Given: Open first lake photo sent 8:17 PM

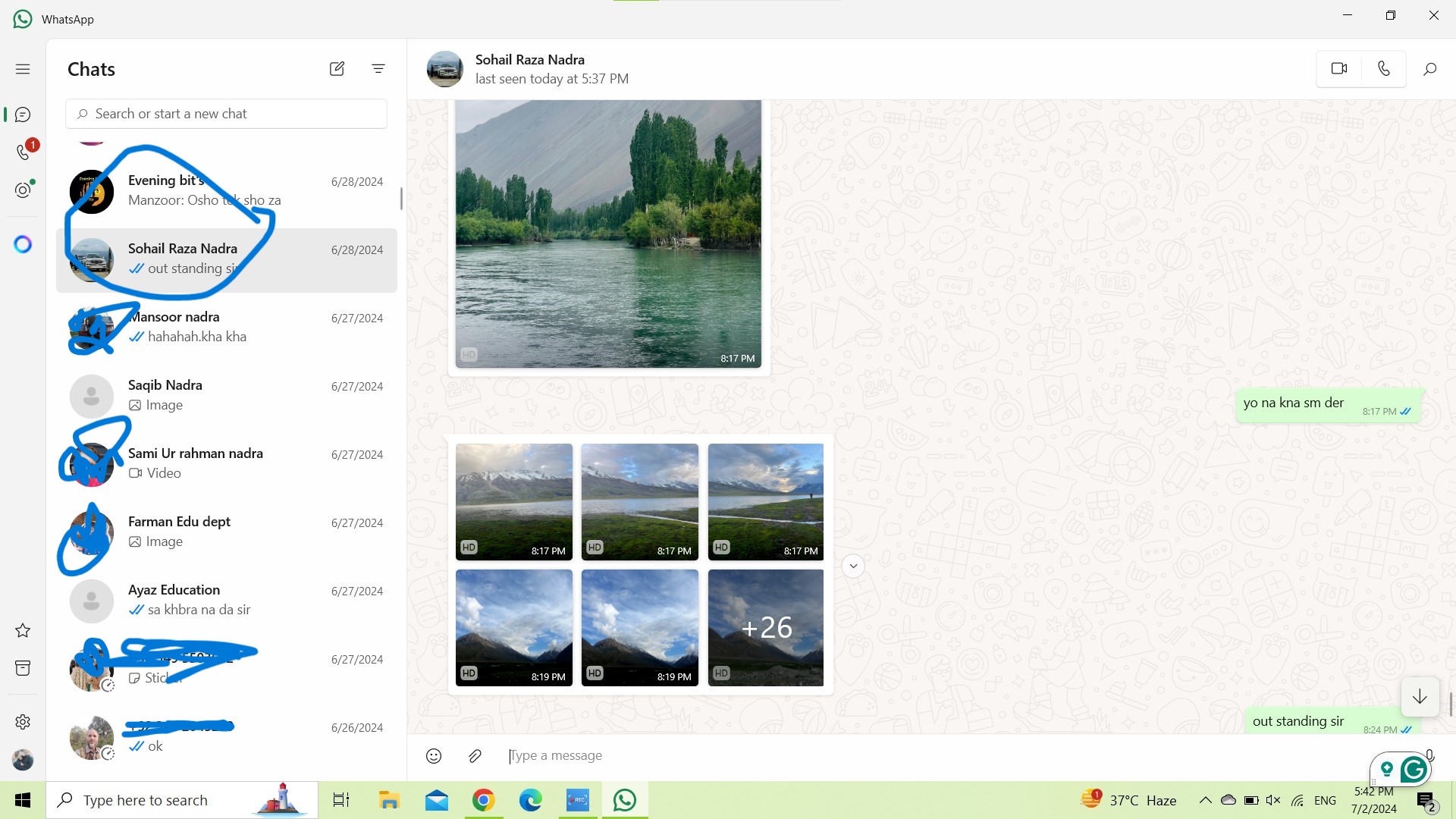Looking at the screenshot, I should pyautogui.click(x=514, y=502).
